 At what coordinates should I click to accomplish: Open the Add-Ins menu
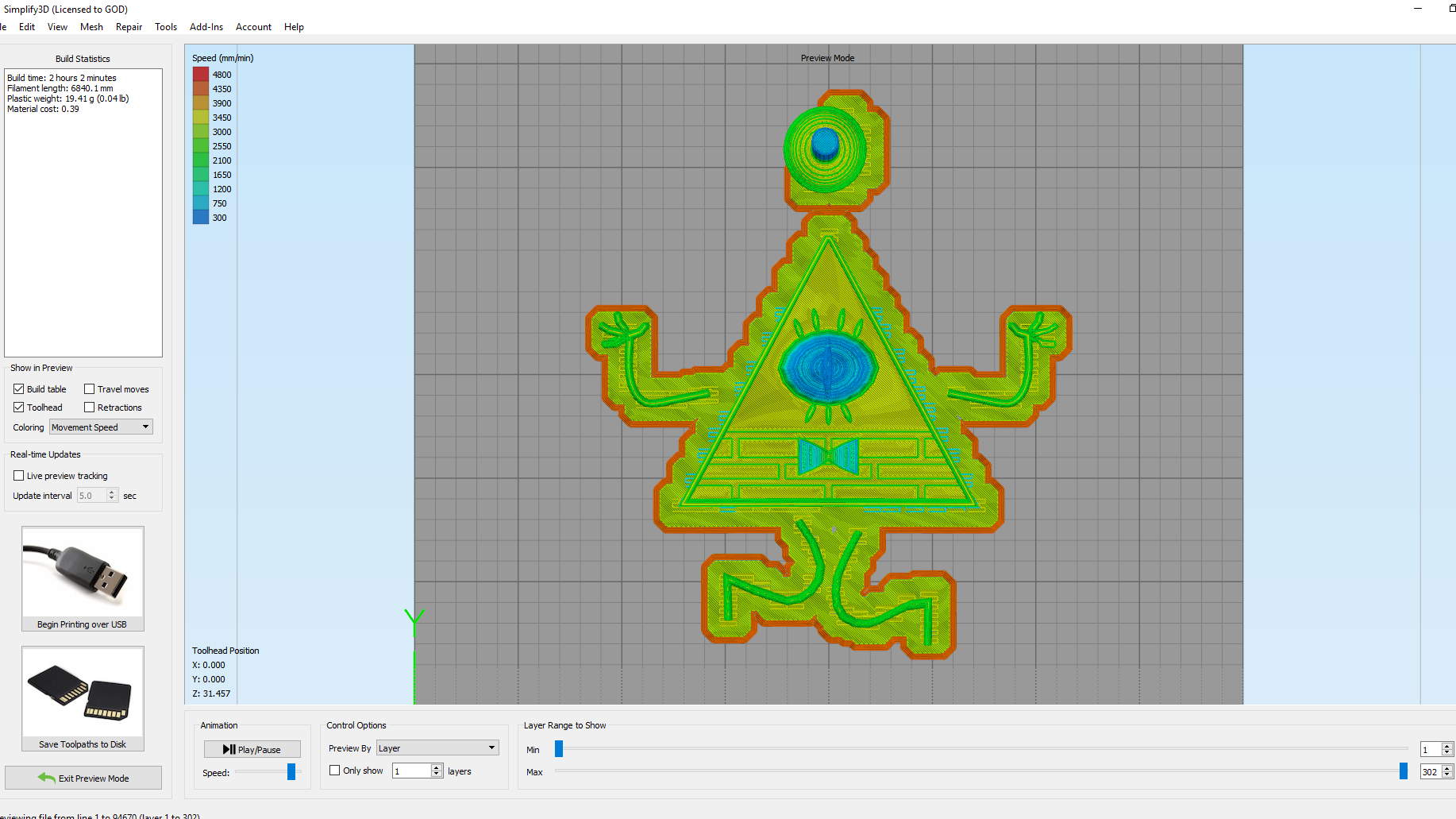pos(206,26)
